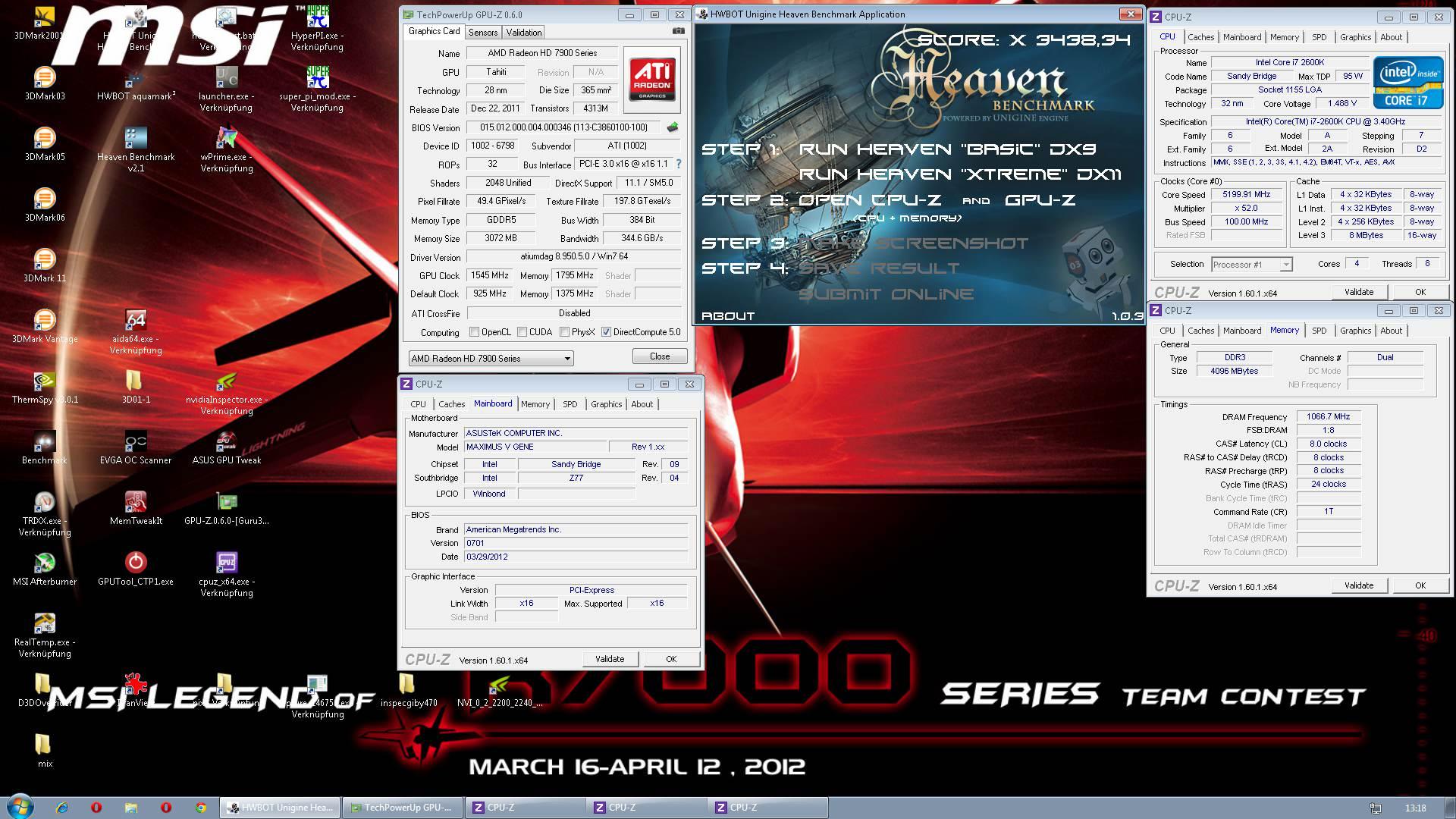The height and width of the screenshot is (819, 1456).
Task: Click GPU-Z BIOS save chip icon
Action: tap(672, 127)
